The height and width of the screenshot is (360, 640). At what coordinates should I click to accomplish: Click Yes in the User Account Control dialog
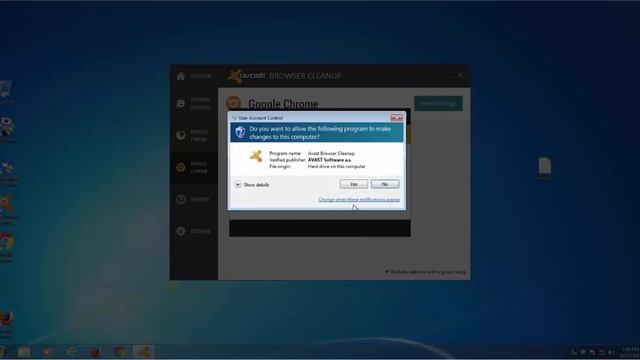click(353, 184)
